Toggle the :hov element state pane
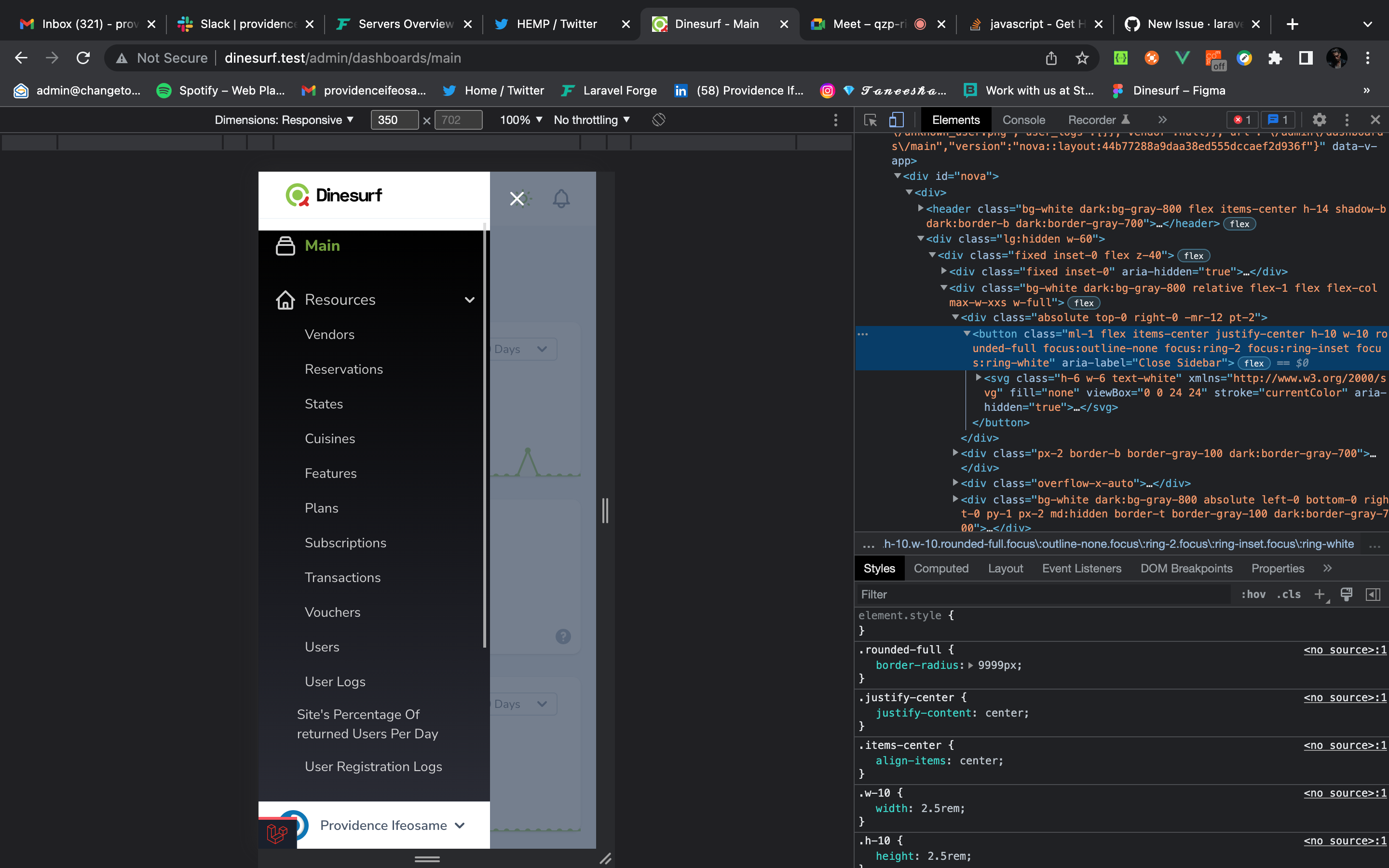The width and height of the screenshot is (1389, 868). click(x=1254, y=594)
